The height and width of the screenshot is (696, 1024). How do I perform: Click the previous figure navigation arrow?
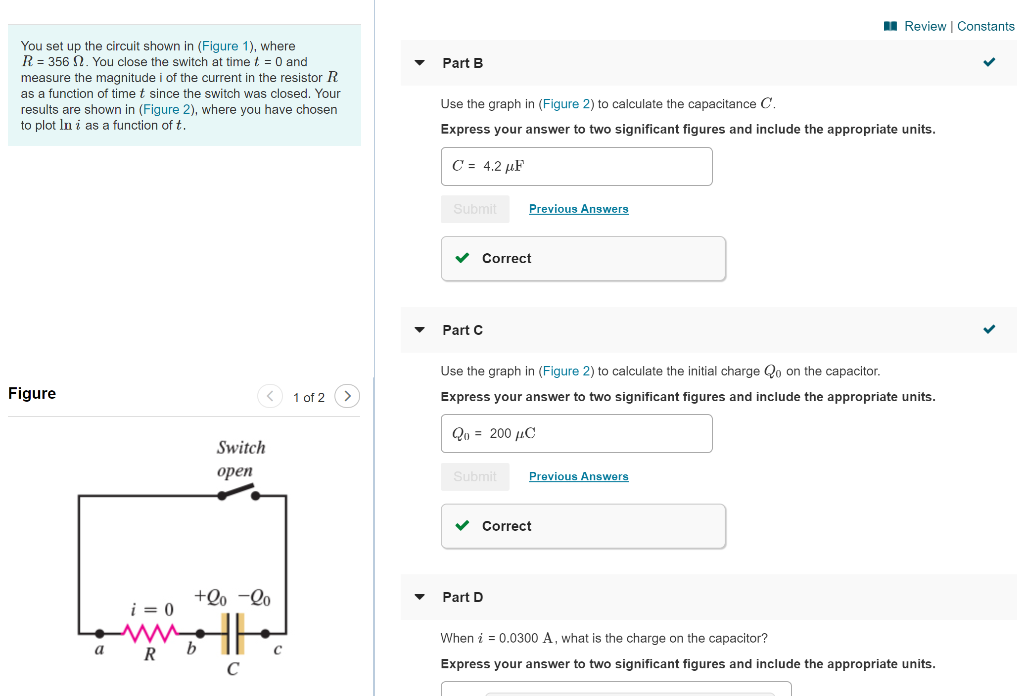click(270, 396)
